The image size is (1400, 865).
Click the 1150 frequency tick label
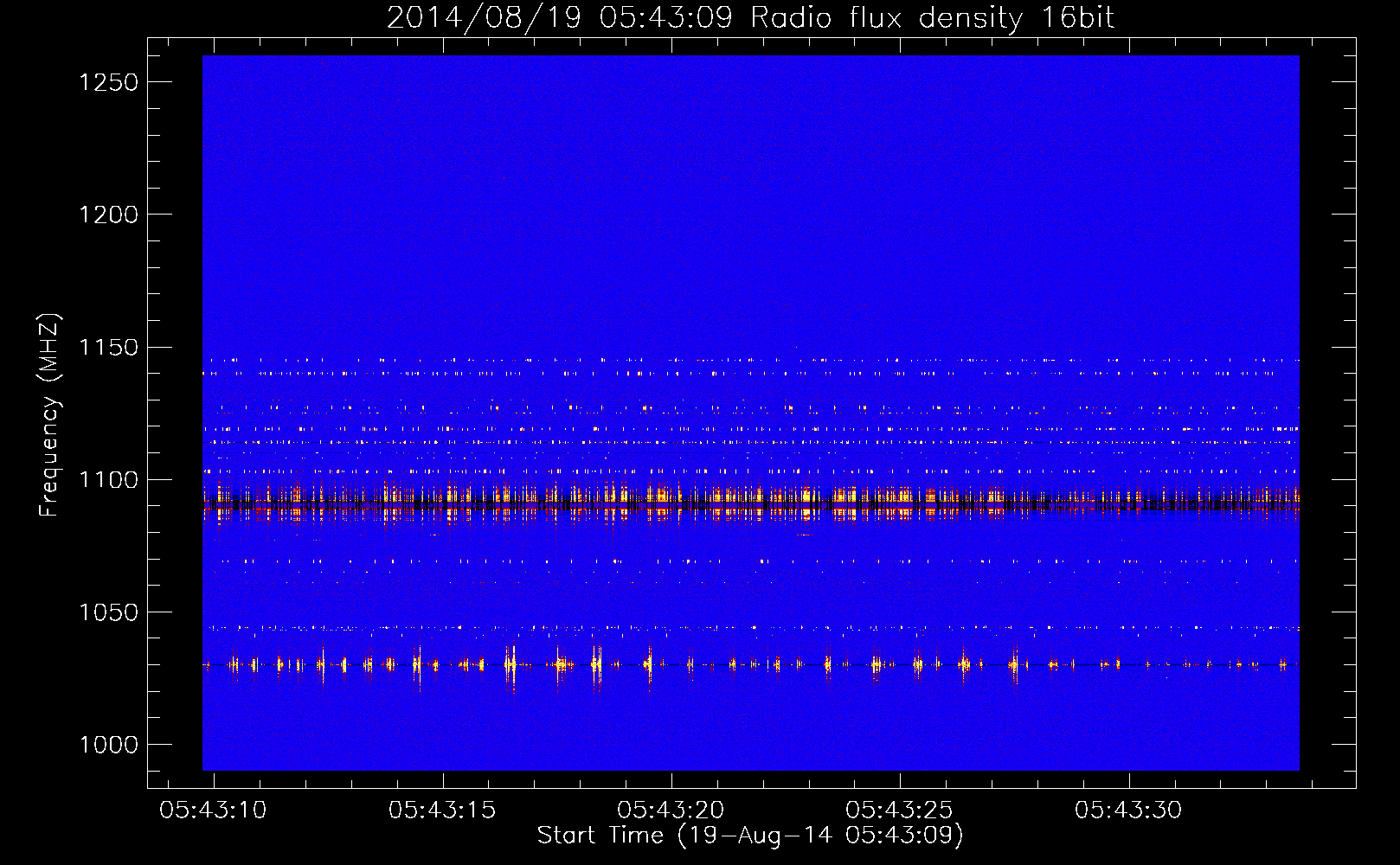tap(108, 348)
